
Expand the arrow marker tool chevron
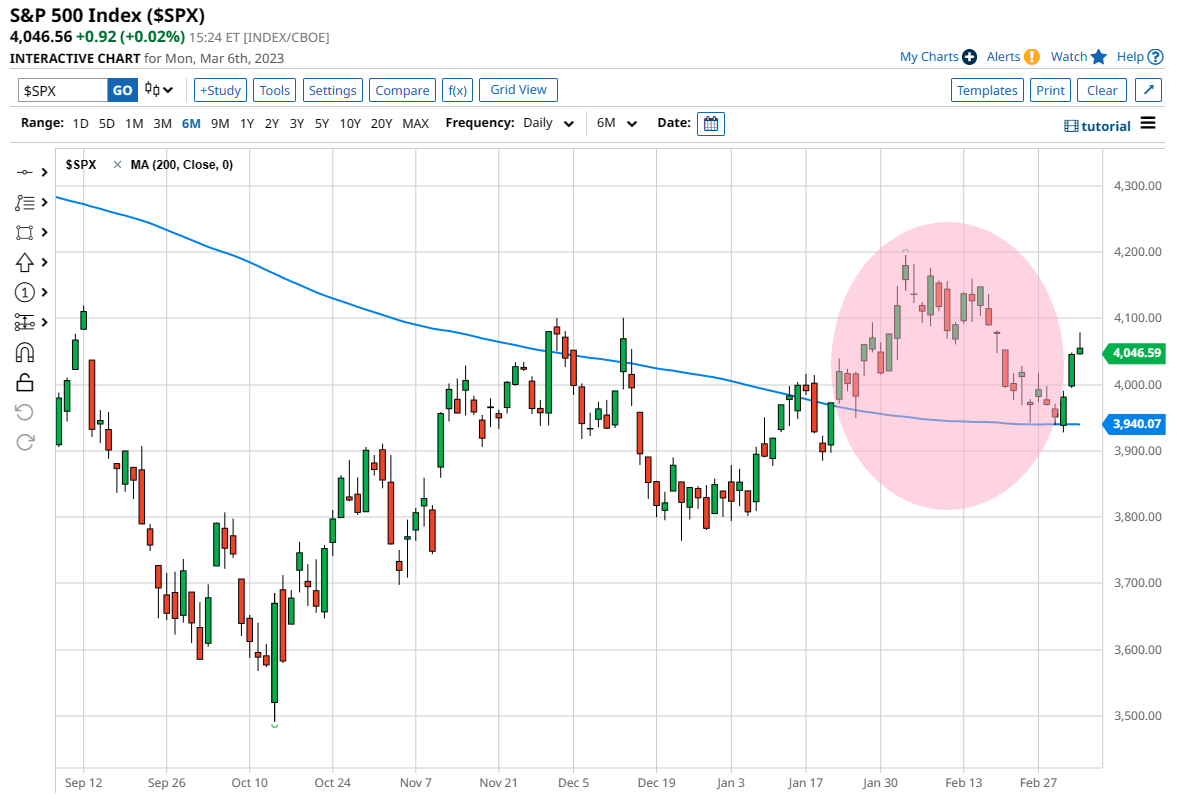[x=44, y=262]
